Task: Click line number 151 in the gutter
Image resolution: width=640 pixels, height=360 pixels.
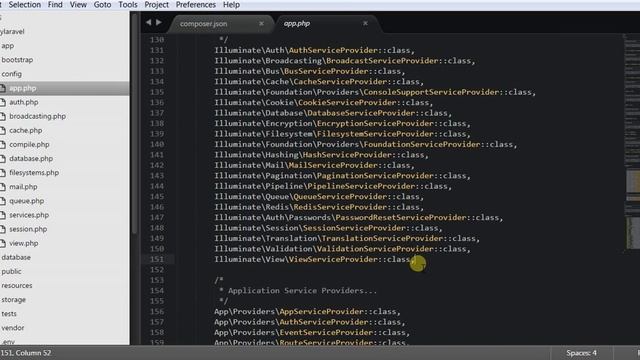Action: (x=157, y=259)
